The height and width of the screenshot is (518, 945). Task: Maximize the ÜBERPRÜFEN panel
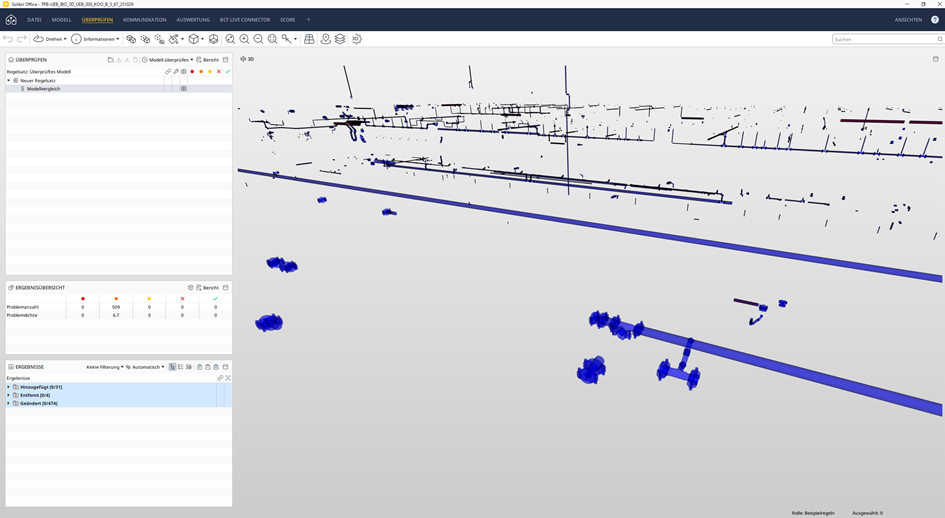tap(225, 60)
